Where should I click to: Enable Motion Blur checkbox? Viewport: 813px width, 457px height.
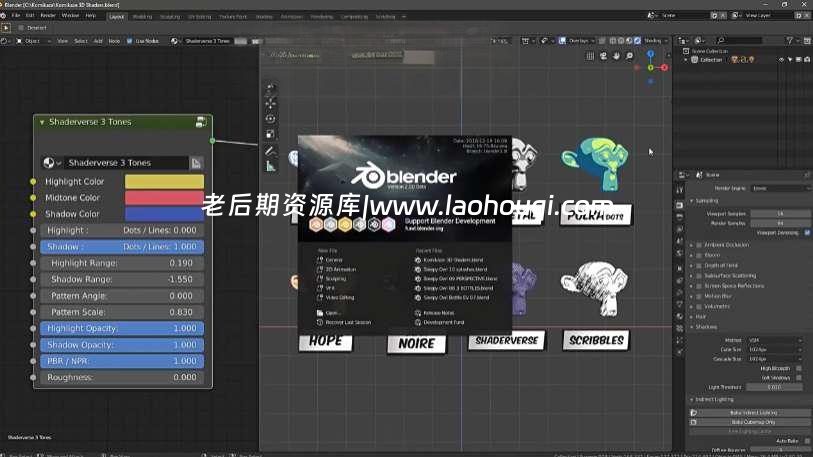point(699,296)
